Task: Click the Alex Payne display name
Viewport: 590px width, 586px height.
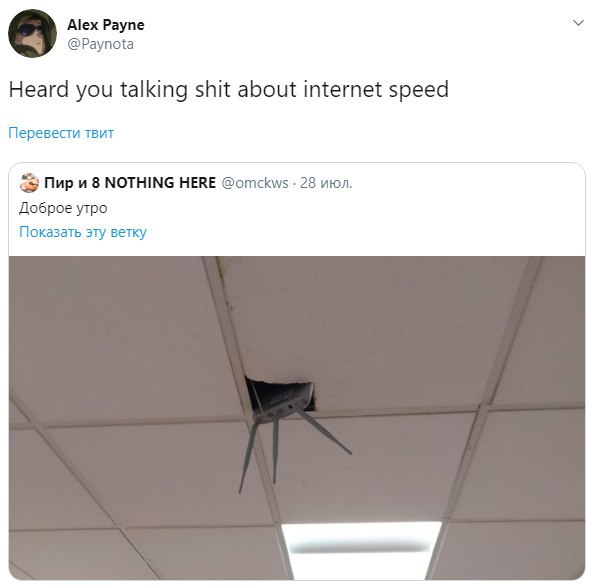Action: click(x=106, y=25)
